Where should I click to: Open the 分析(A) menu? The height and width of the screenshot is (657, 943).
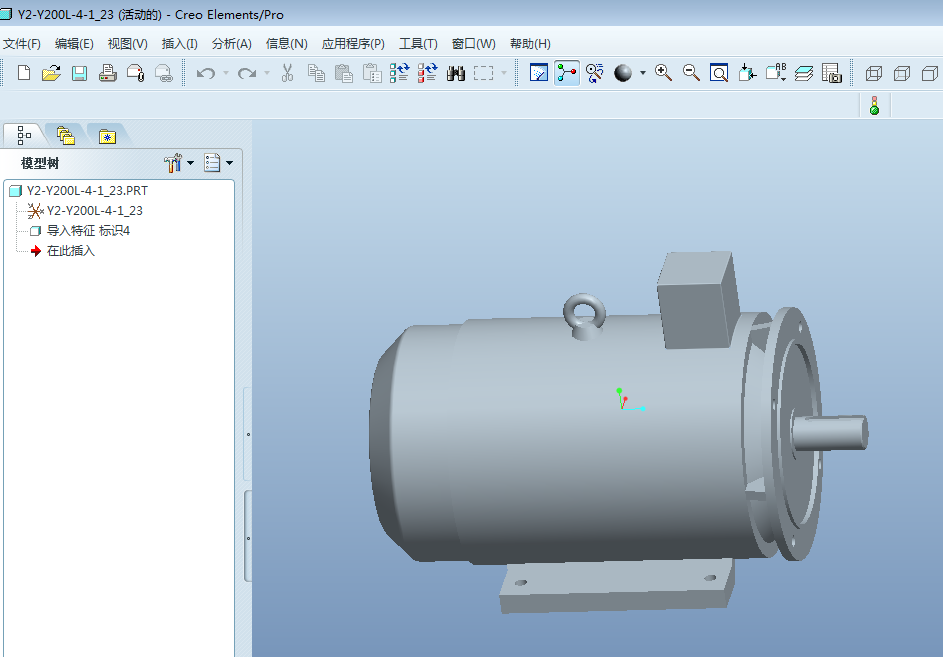(x=232, y=44)
